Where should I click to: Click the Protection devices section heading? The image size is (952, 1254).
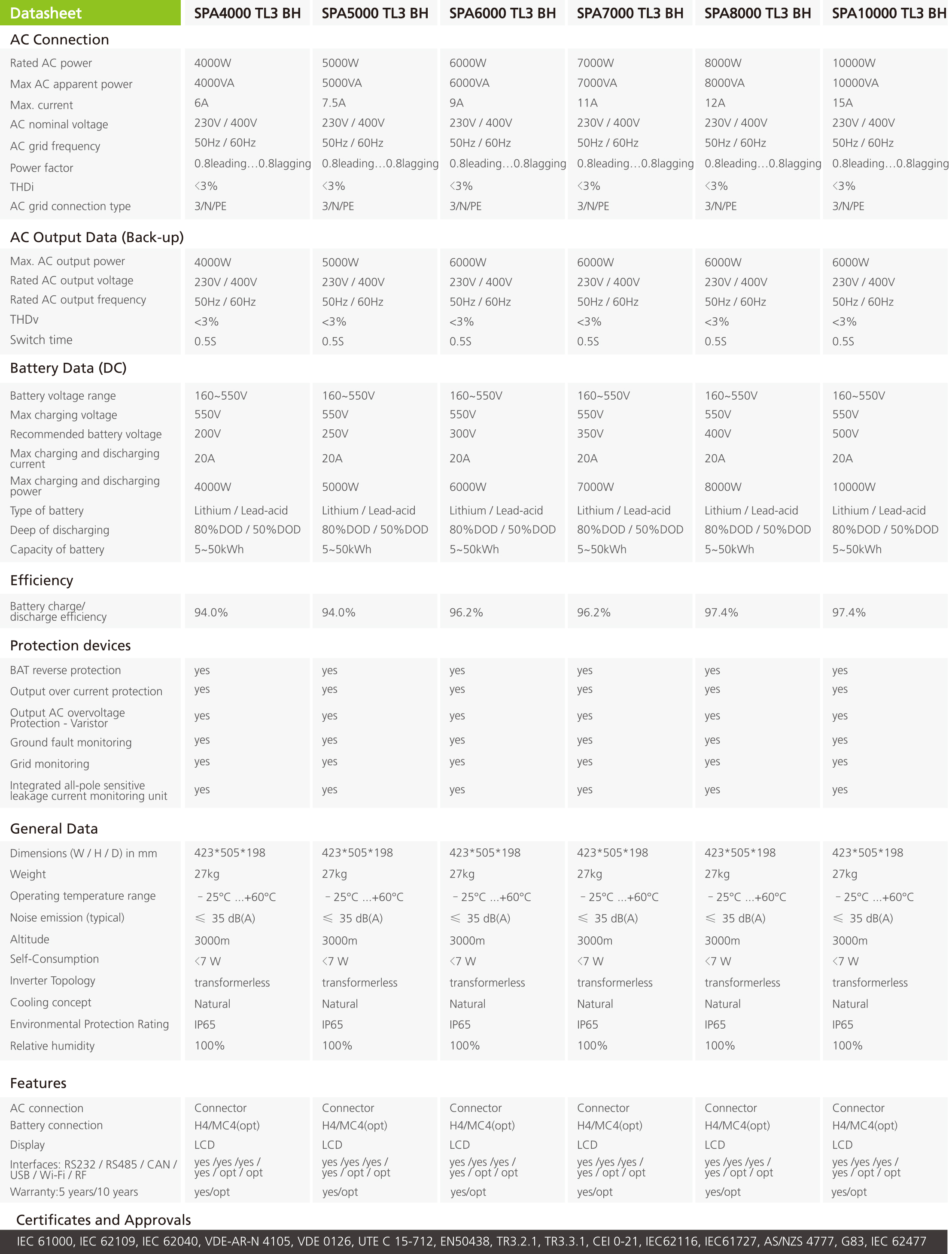click(x=70, y=645)
